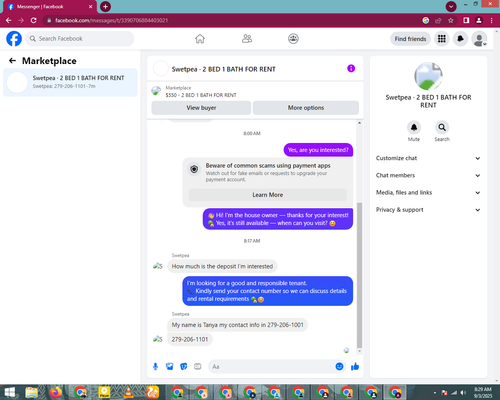500x400 pixels.
Task: Click the conversation title in the chat header
Action: tap(223, 69)
